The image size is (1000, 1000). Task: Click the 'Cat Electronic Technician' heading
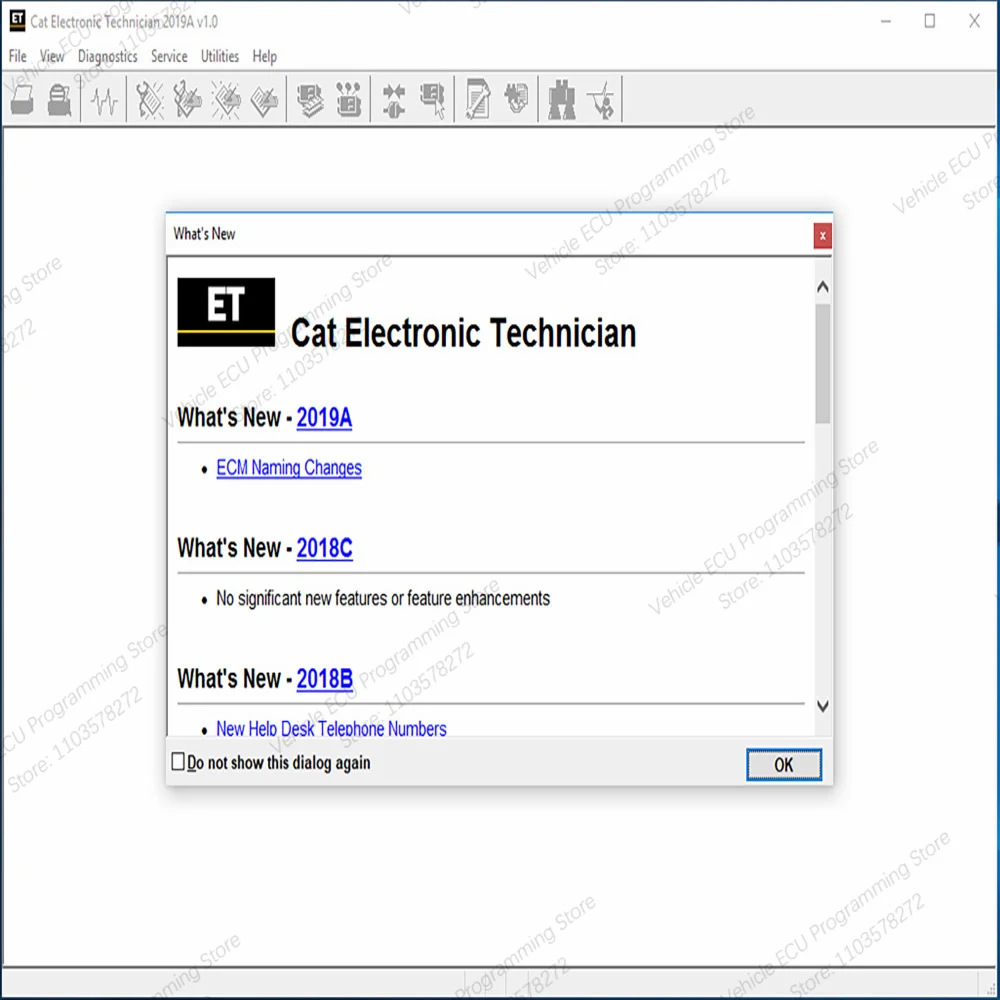pos(464,333)
